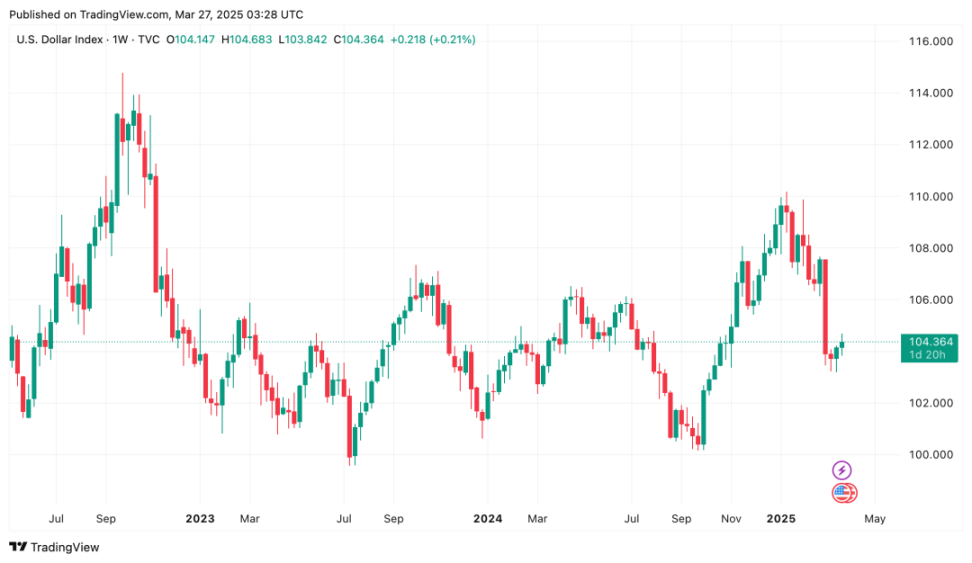Viewport: 972px width, 563px height.
Task: Click the +0.218 (+0.21%) change value
Action: pyautogui.click(x=433, y=40)
